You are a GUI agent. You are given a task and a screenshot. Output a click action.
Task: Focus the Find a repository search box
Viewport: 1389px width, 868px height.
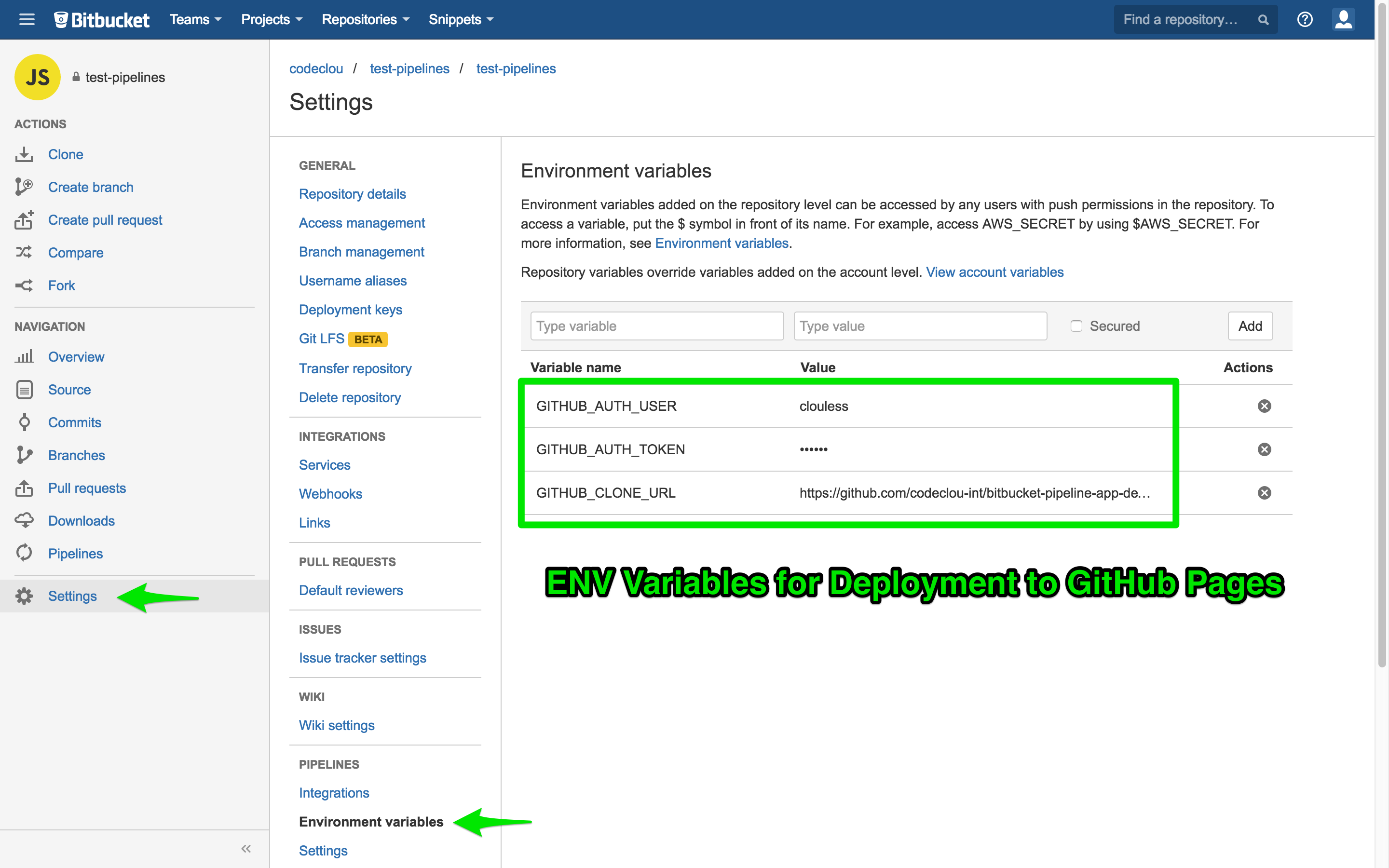click(1196, 19)
